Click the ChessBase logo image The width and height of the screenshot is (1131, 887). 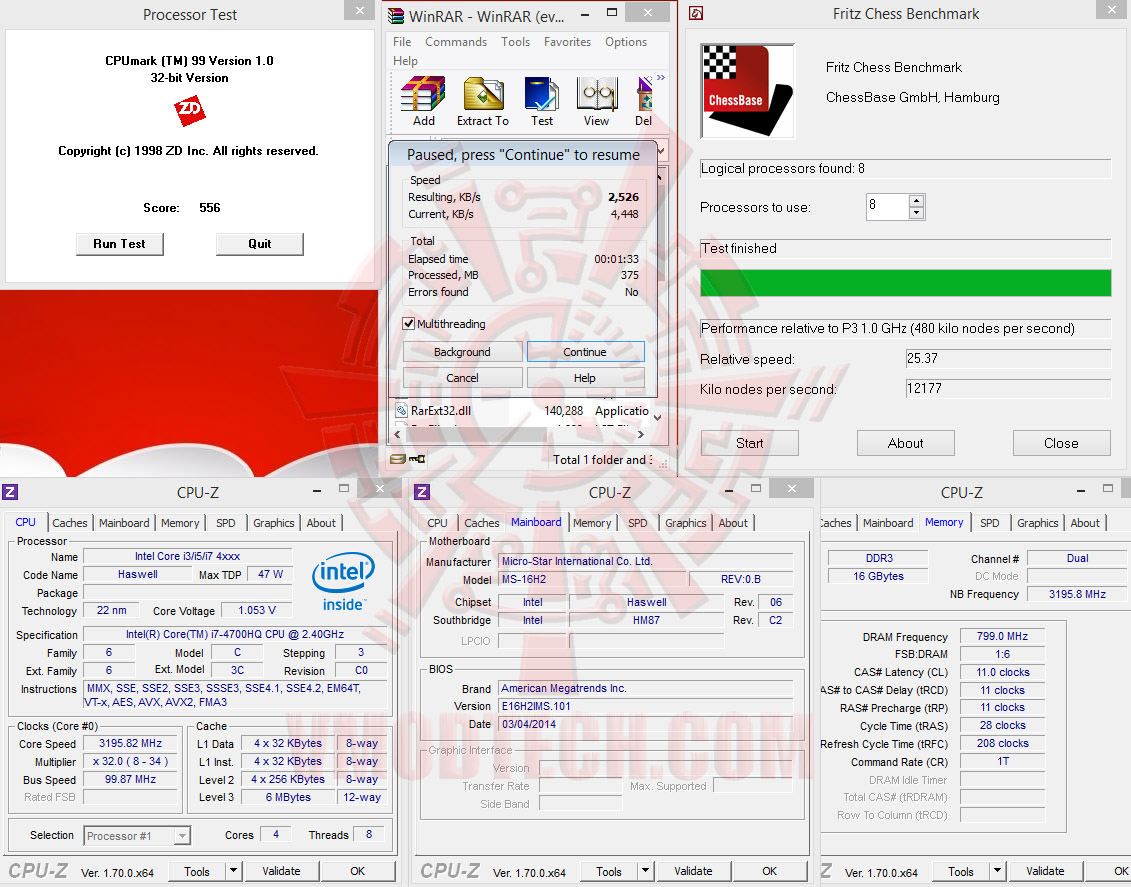747,91
